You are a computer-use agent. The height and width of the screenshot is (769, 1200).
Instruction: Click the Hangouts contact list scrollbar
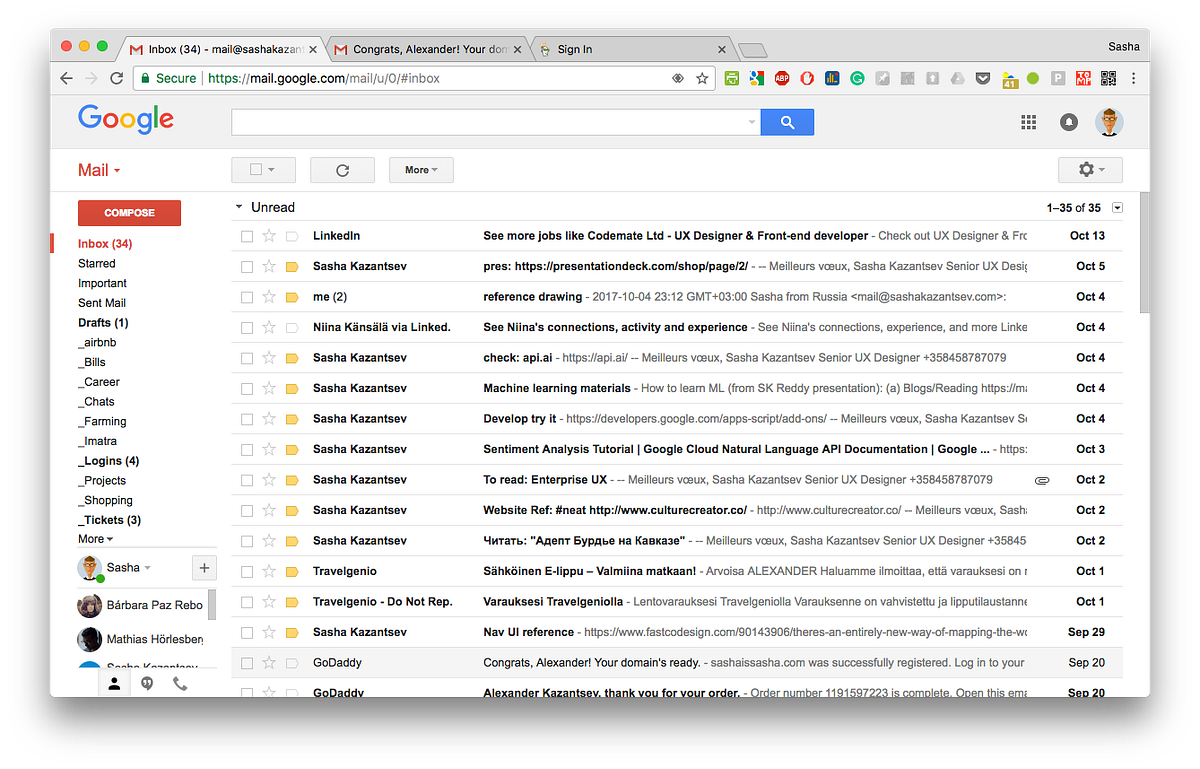pos(212,605)
